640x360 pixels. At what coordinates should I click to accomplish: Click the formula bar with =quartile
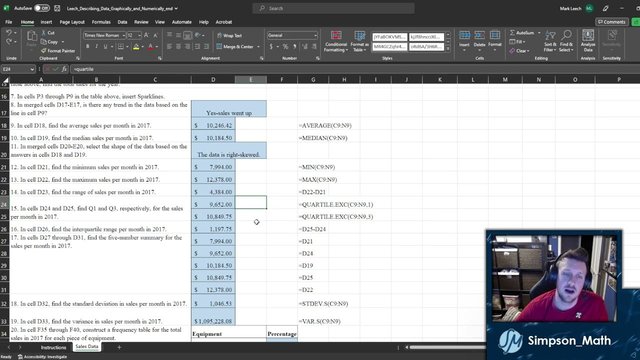(355, 69)
